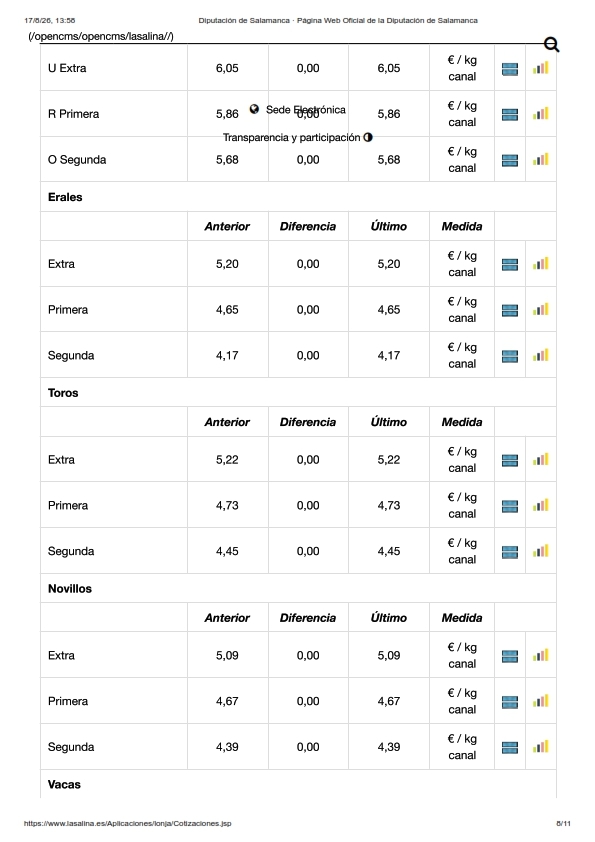The height and width of the screenshot is (842, 595).
Task: Open the table icon for Novillos Primera
Action: 510,702
